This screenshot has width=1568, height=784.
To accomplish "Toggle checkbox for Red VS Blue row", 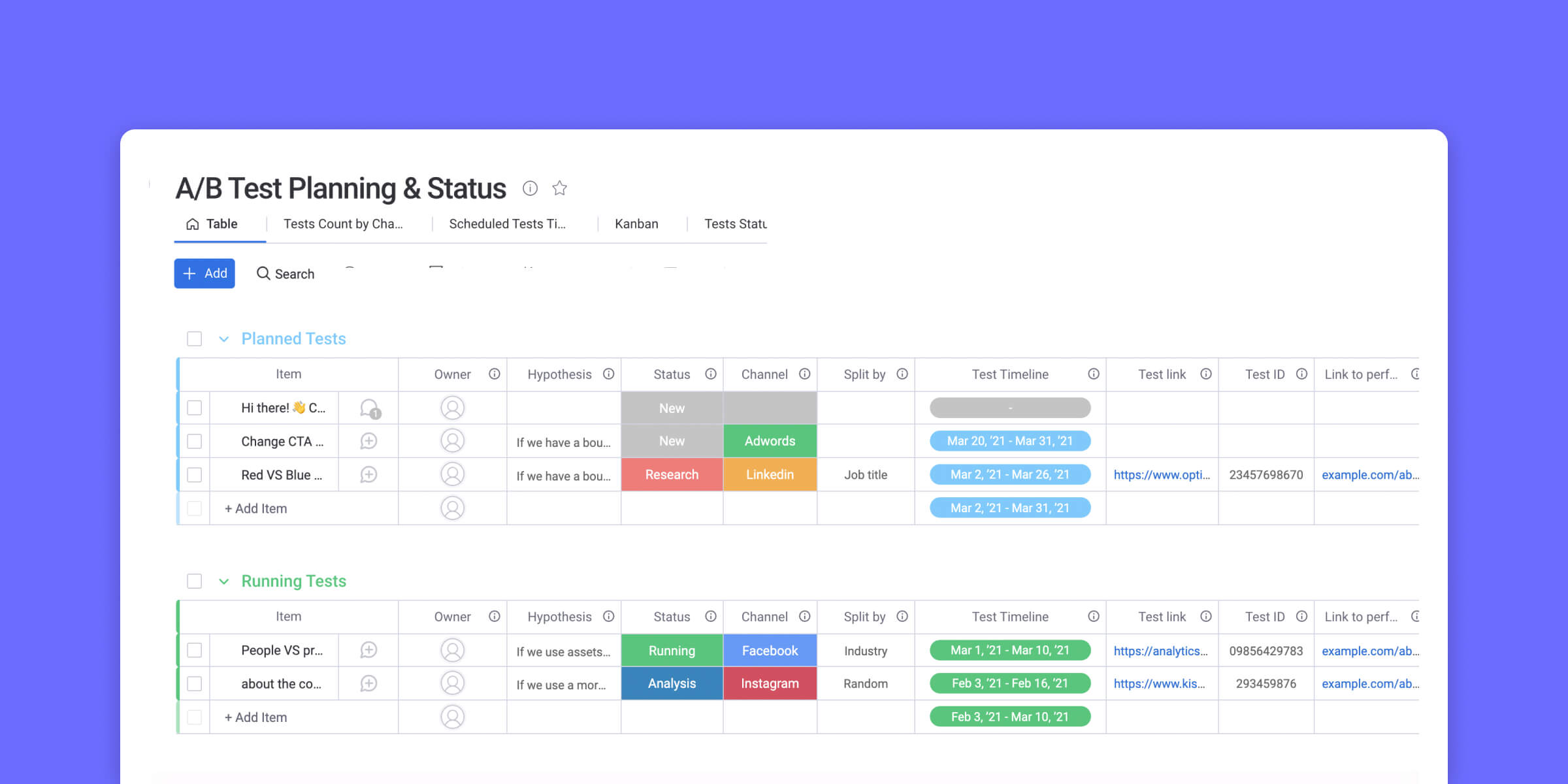I will point(196,474).
